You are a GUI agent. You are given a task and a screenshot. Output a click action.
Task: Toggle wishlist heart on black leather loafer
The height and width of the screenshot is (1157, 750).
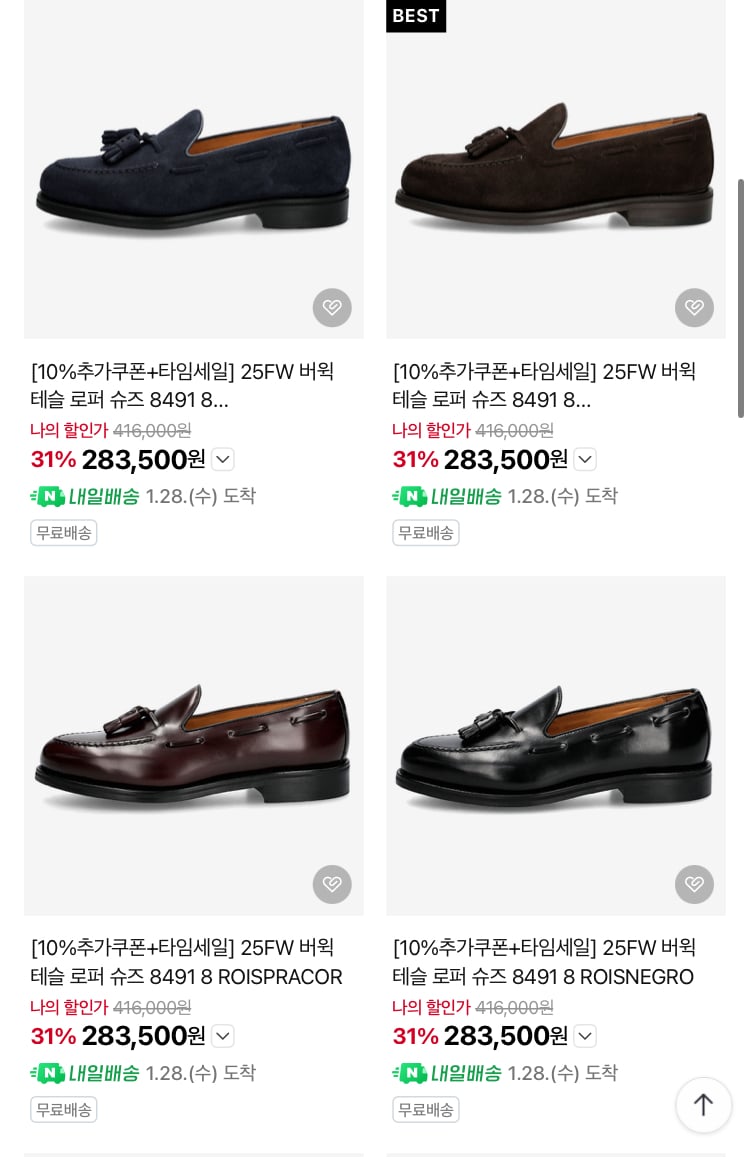[694, 884]
